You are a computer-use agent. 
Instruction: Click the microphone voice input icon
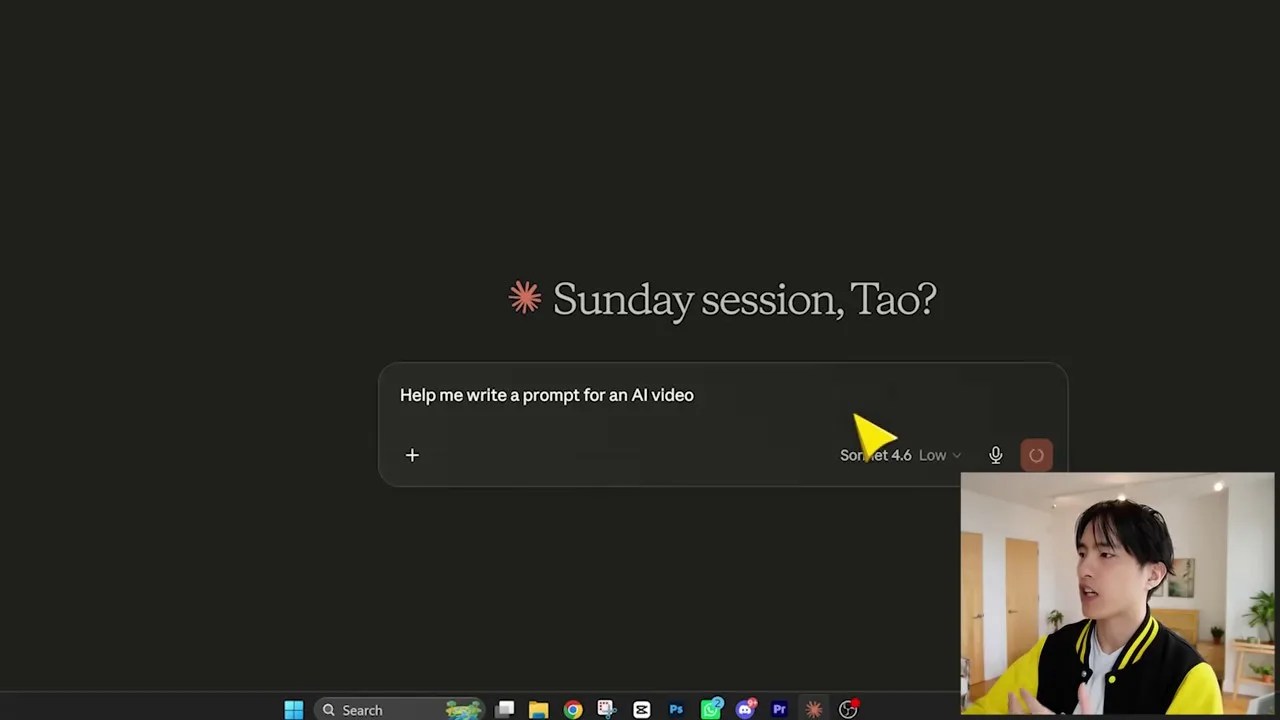pos(995,455)
